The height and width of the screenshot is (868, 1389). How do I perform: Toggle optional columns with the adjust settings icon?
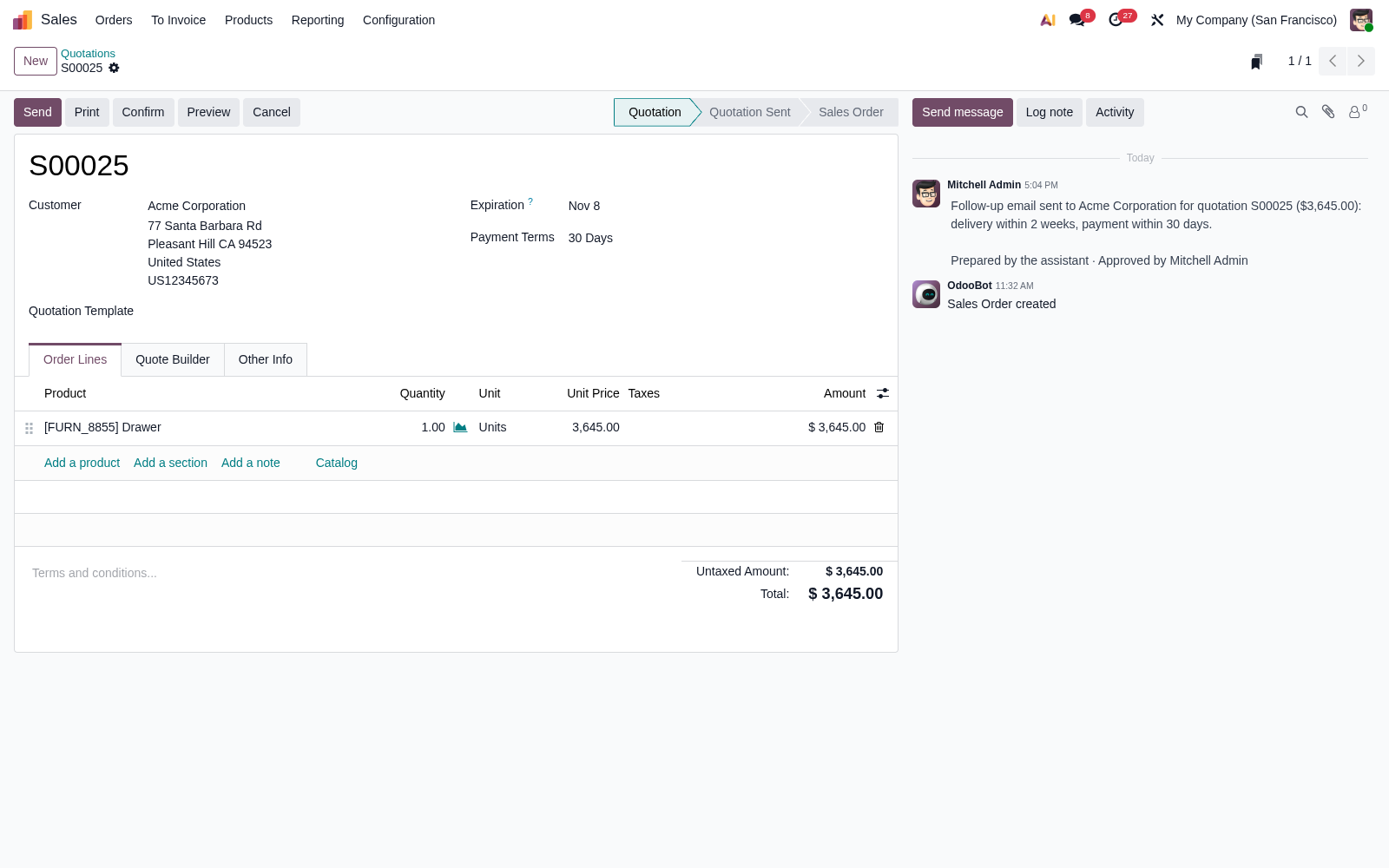[x=883, y=393]
